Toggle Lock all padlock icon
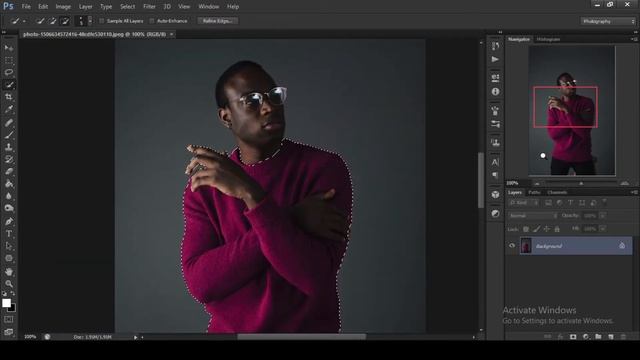 pos(557,229)
